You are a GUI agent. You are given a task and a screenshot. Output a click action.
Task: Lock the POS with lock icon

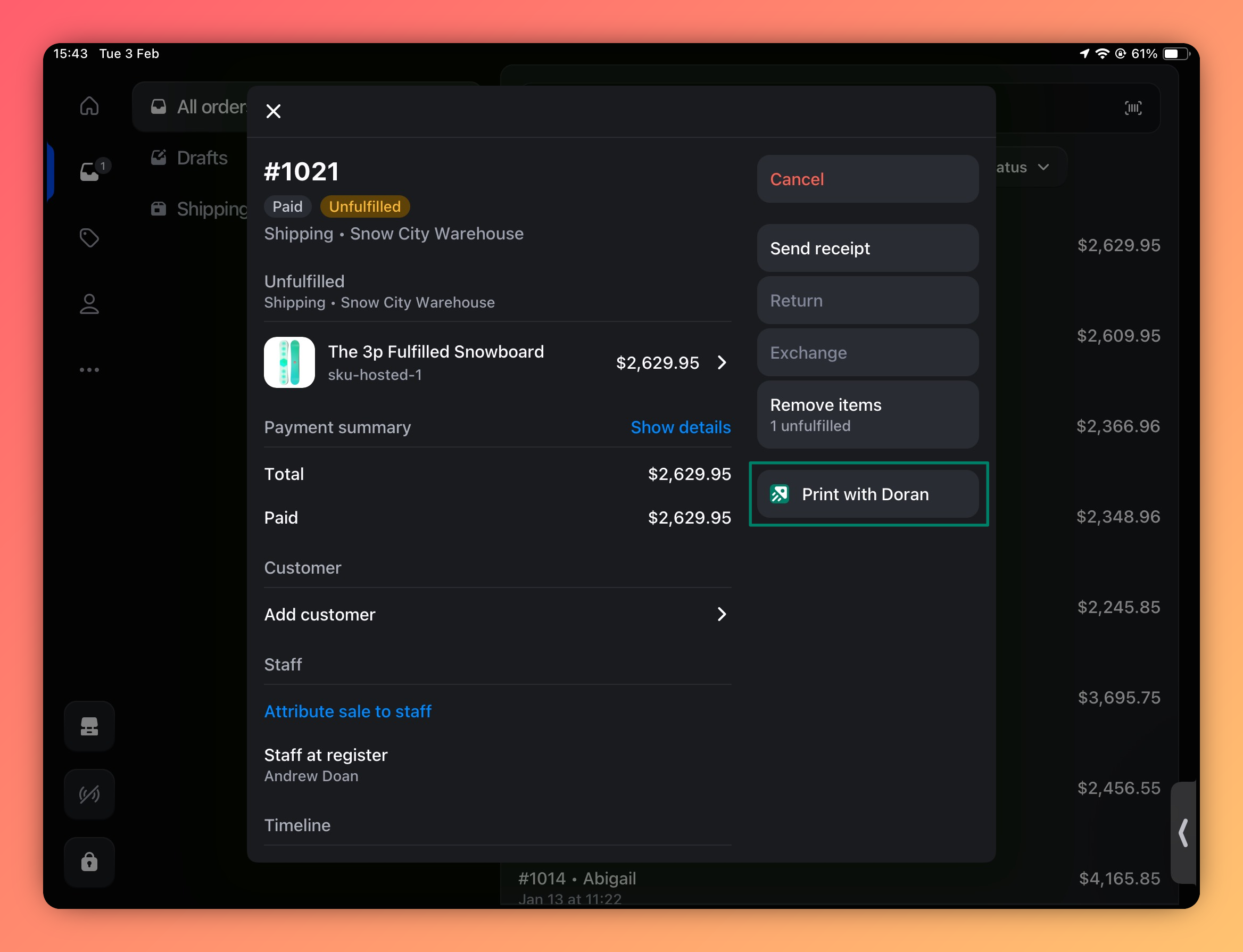89,862
